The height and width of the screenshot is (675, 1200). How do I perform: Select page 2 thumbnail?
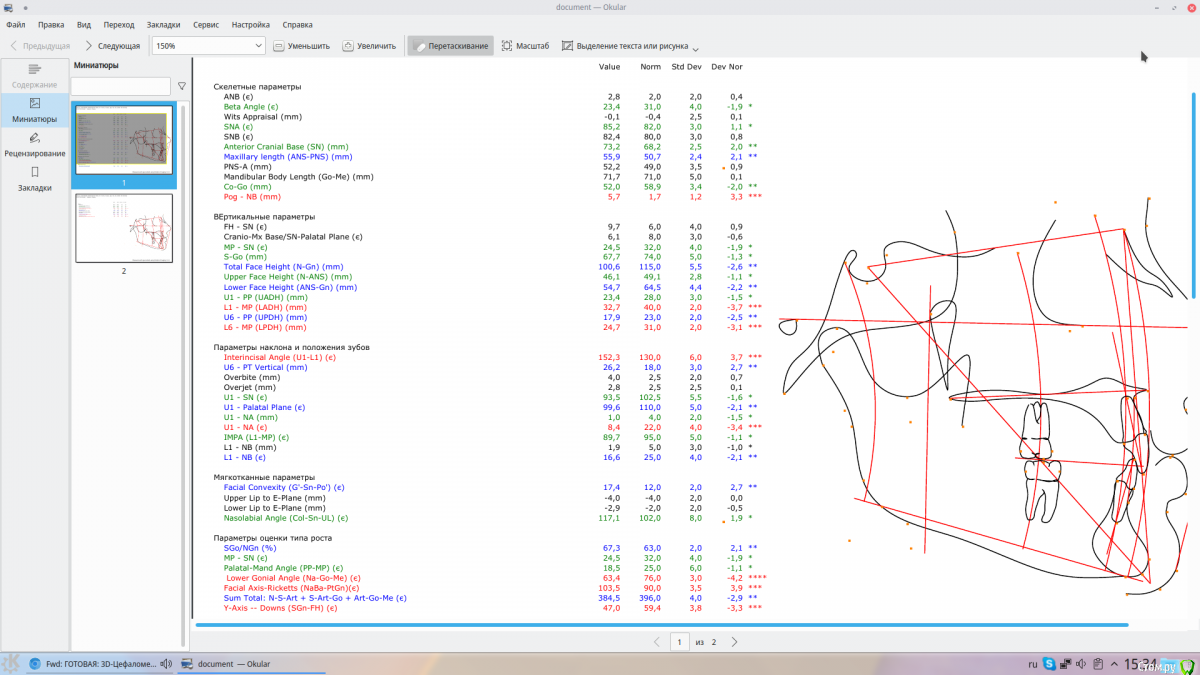click(x=124, y=228)
